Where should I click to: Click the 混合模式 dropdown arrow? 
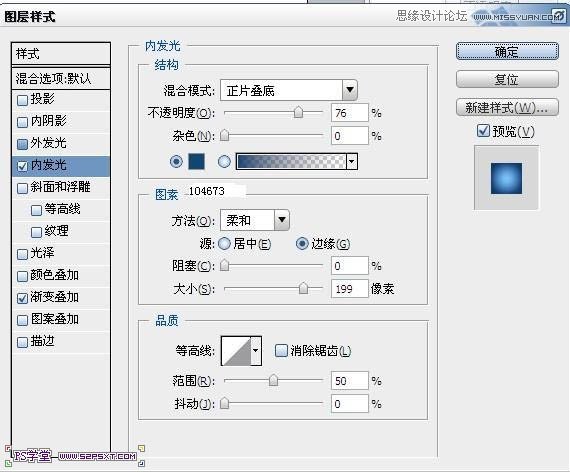(x=350, y=90)
